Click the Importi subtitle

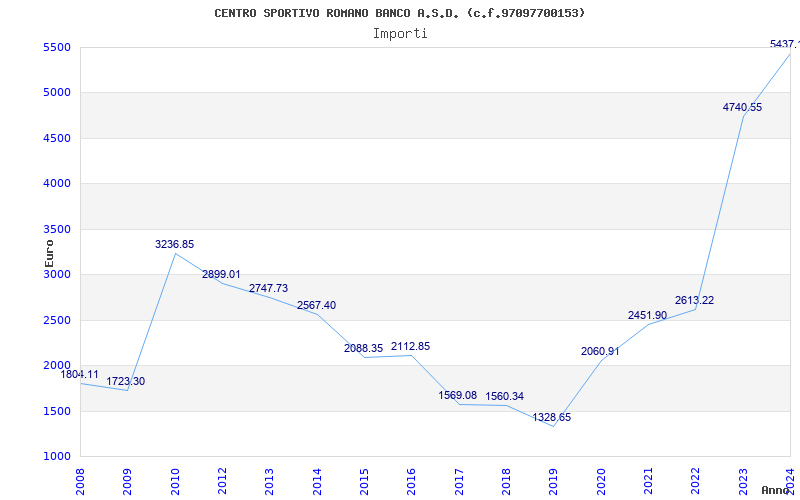click(x=400, y=34)
